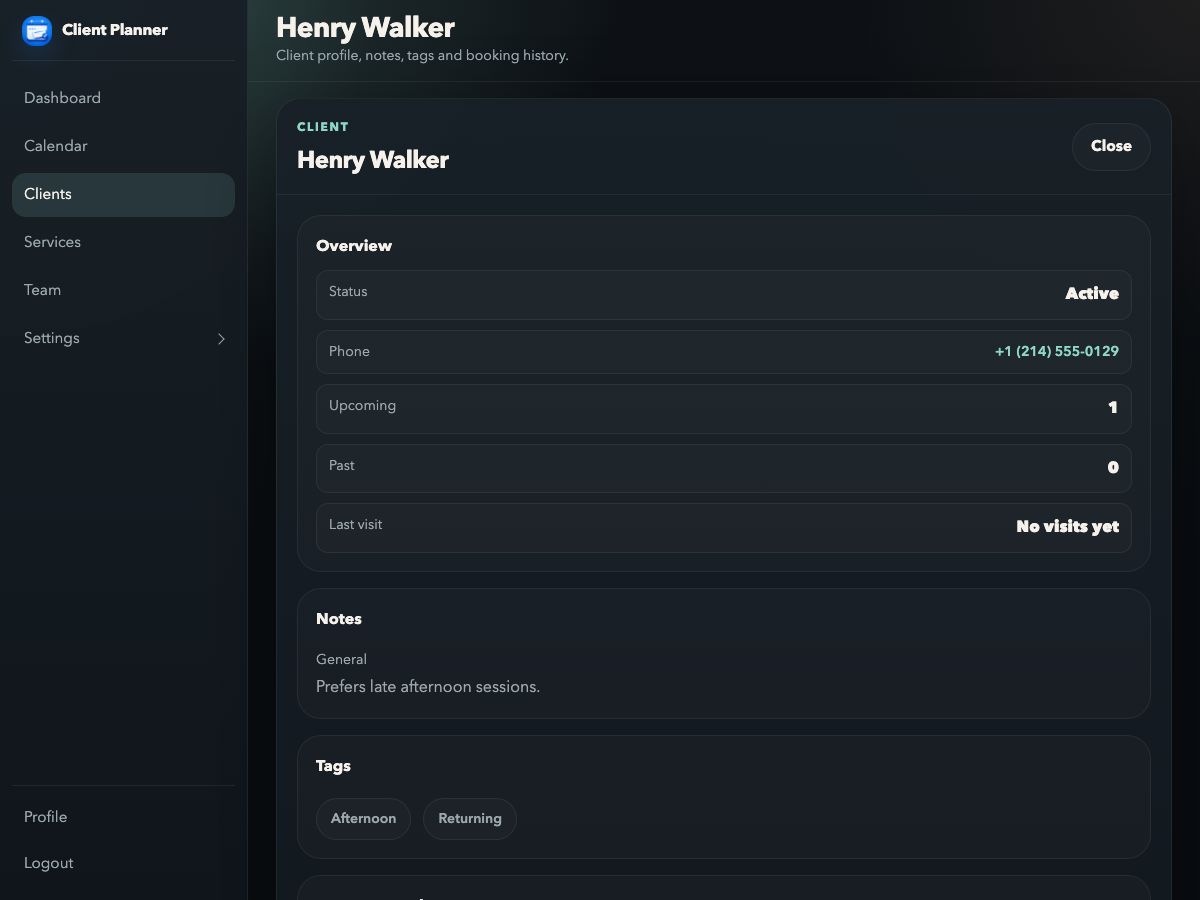Select the Returning tag
The image size is (1200, 900).
click(470, 818)
